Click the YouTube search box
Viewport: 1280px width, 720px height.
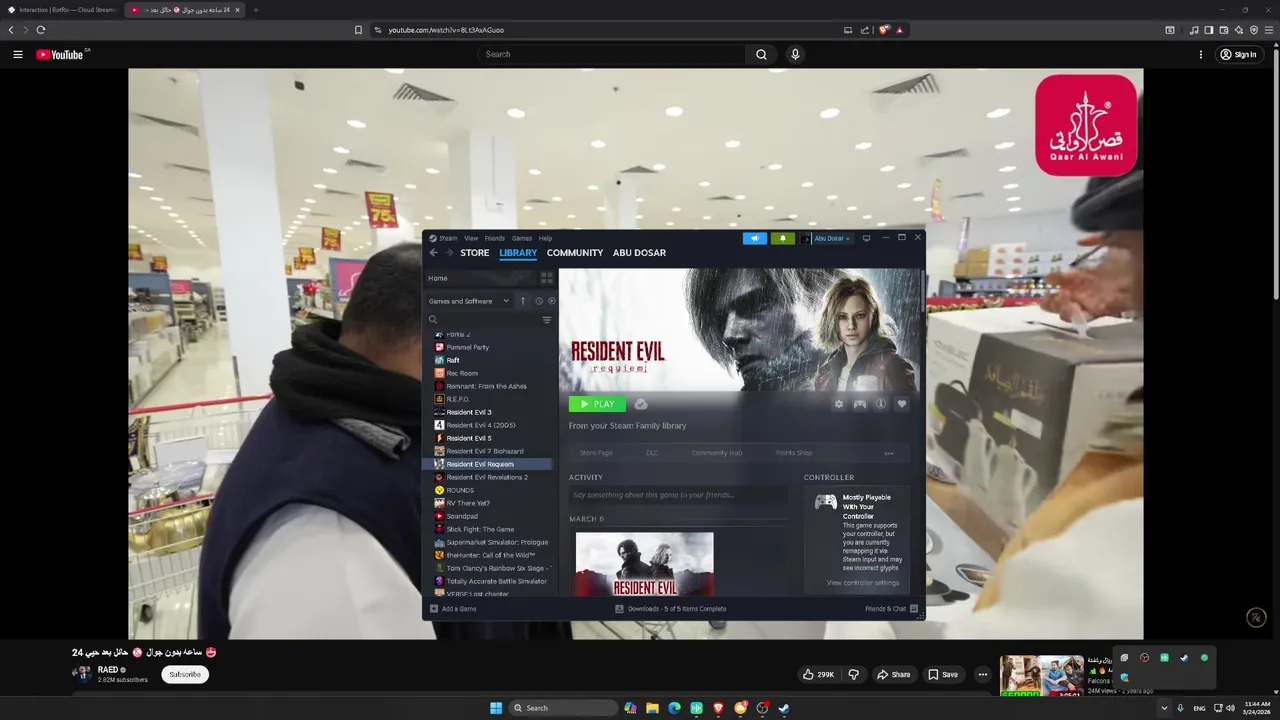612,55
